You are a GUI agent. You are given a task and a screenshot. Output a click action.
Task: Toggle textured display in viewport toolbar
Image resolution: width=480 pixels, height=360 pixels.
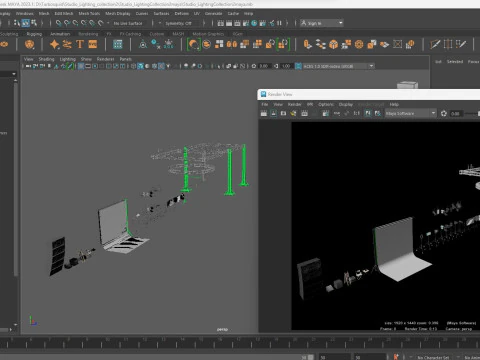pyautogui.click(x=161, y=66)
